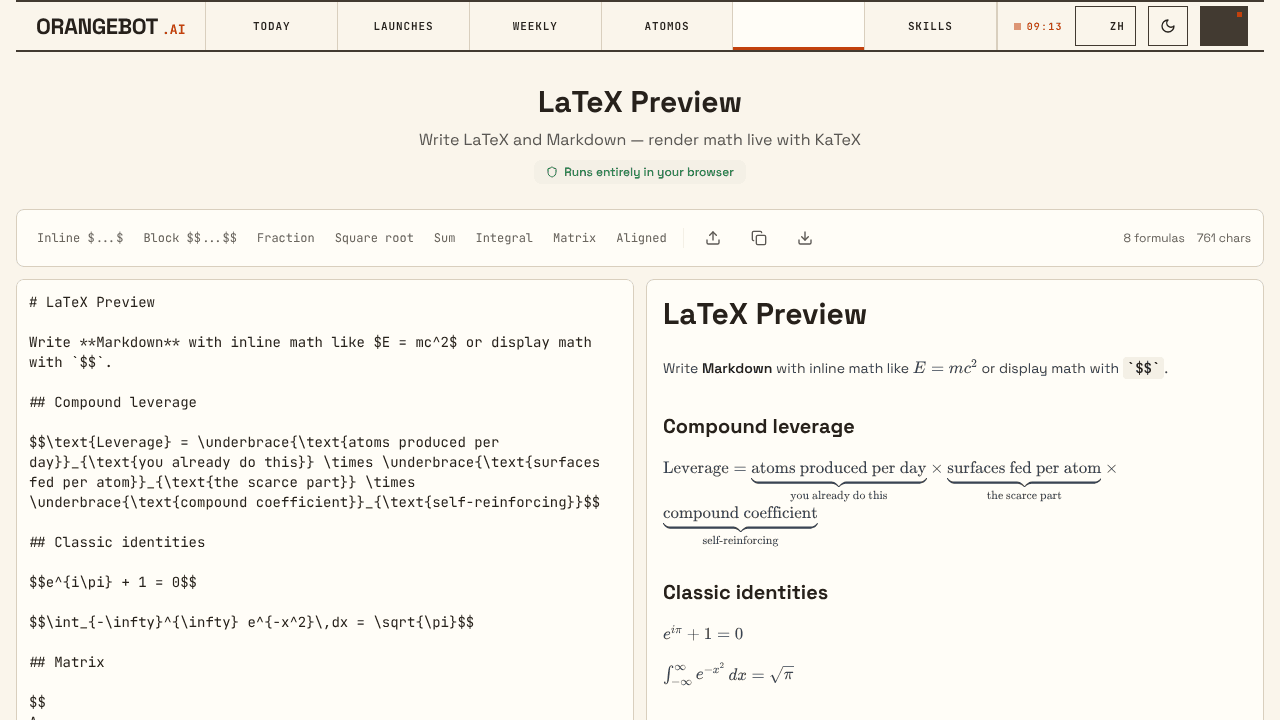1280x720 pixels.
Task: Click rendered Euler identity formula
Action: click(703, 633)
